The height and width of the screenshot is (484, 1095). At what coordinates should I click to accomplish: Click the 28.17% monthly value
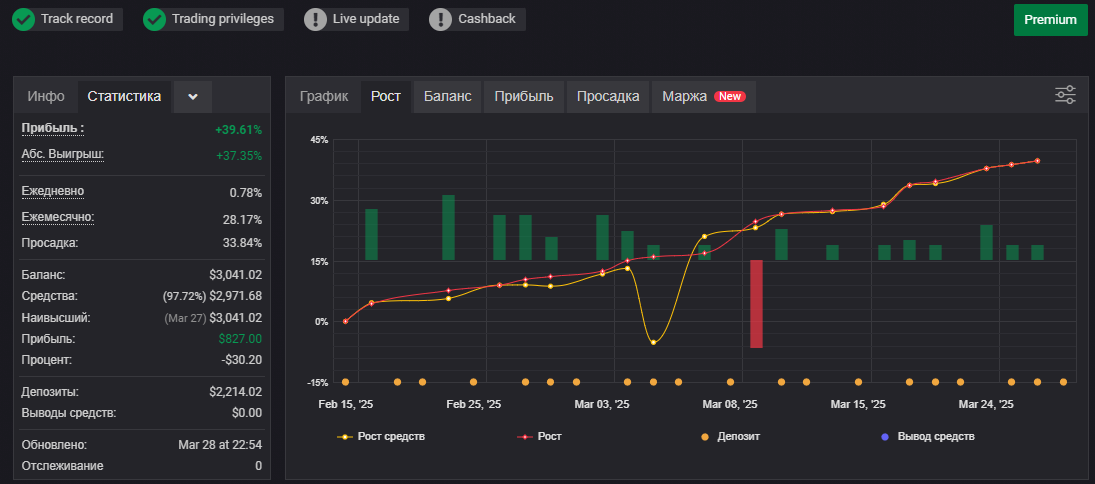(242, 220)
